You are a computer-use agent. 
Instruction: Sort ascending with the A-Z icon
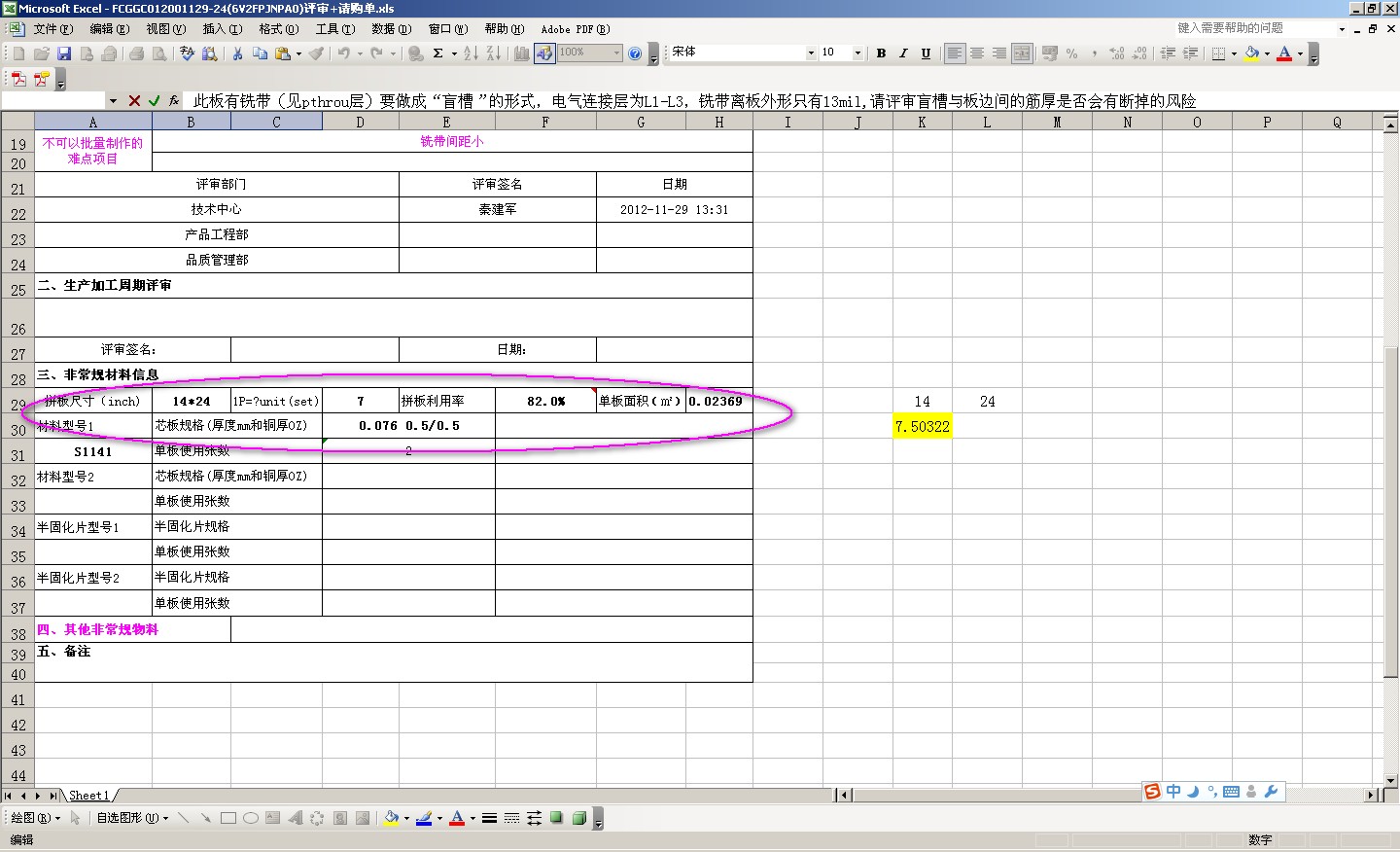[471, 53]
